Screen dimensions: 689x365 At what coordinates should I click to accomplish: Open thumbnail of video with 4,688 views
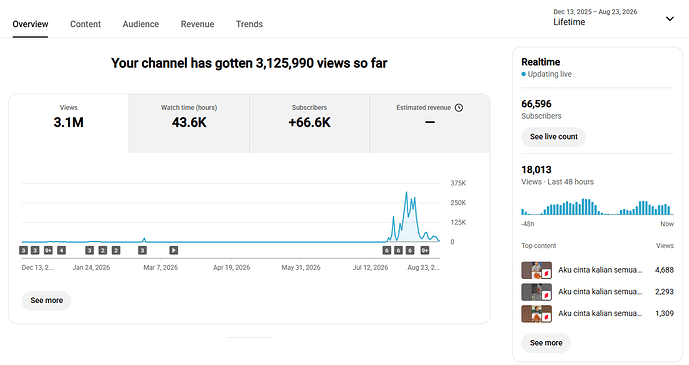point(537,270)
